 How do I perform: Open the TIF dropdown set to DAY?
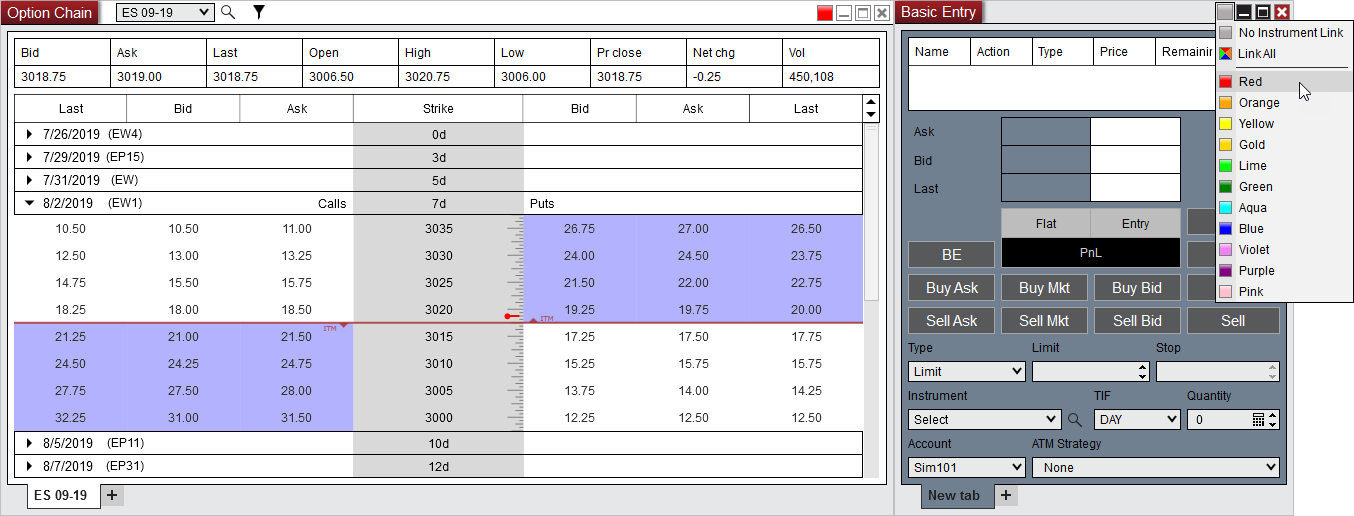[x=1137, y=420]
